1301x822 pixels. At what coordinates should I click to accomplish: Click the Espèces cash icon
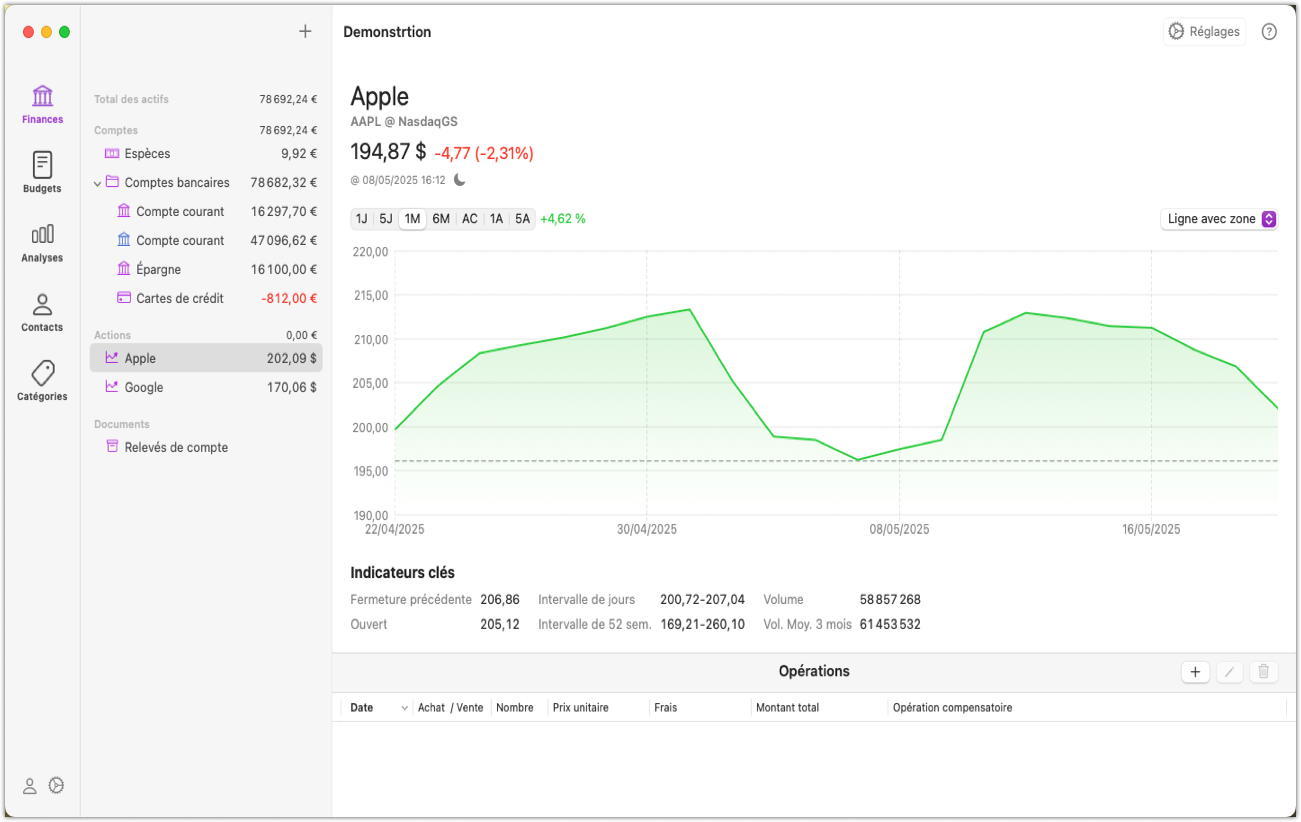tap(112, 154)
